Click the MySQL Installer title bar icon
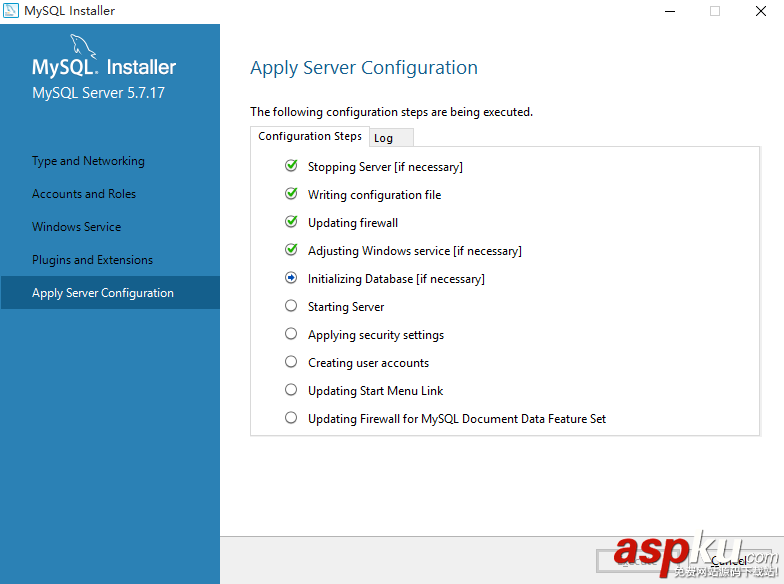The image size is (784, 584). (x=12, y=11)
